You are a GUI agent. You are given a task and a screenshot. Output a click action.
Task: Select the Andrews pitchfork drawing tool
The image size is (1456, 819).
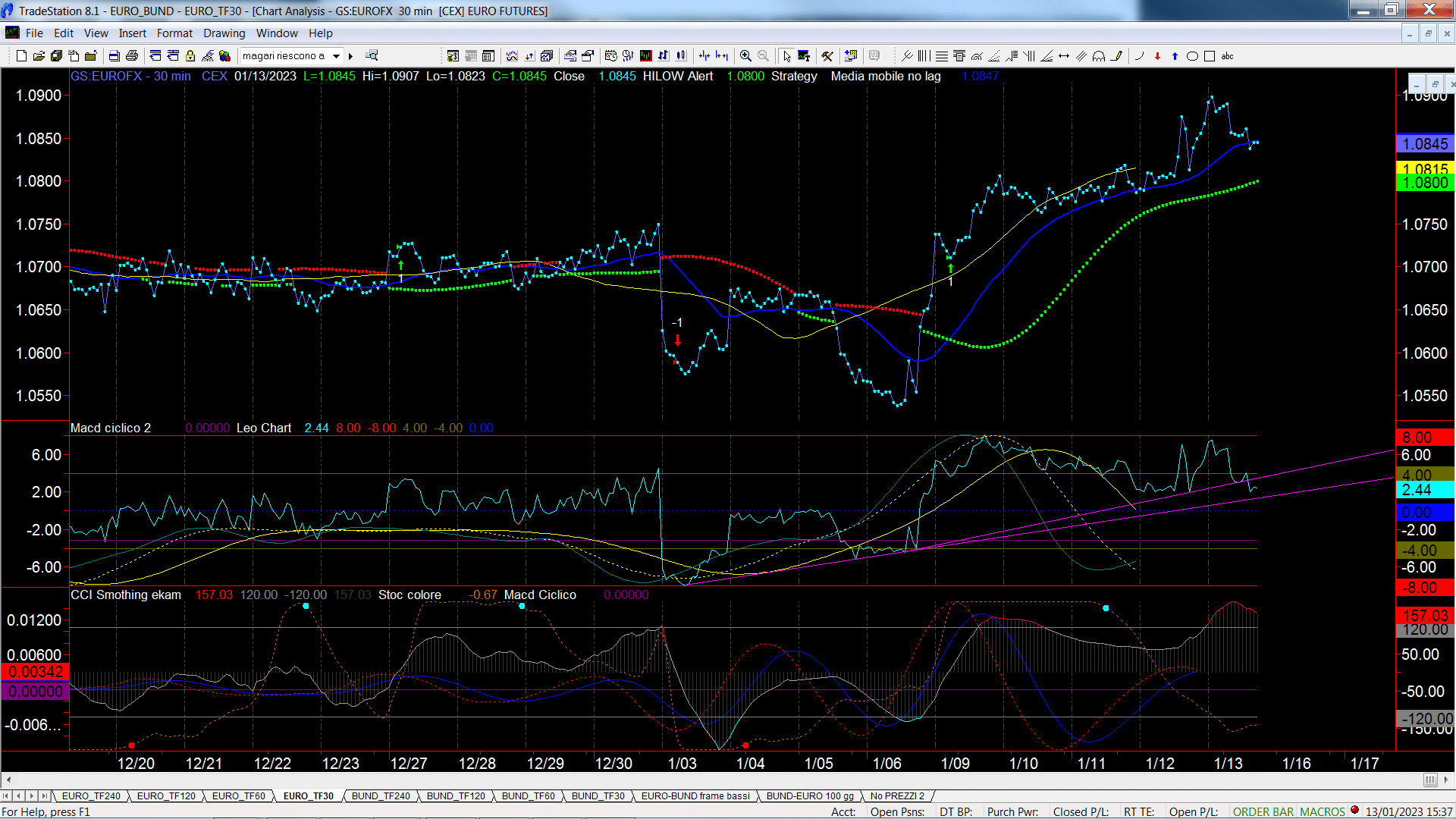click(x=906, y=56)
